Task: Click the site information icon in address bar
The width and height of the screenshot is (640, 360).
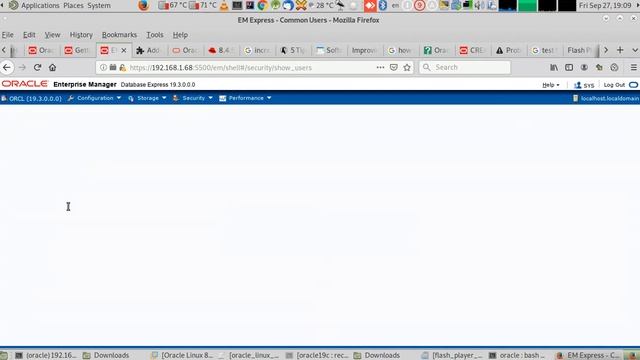Action: click(x=103, y=67)
